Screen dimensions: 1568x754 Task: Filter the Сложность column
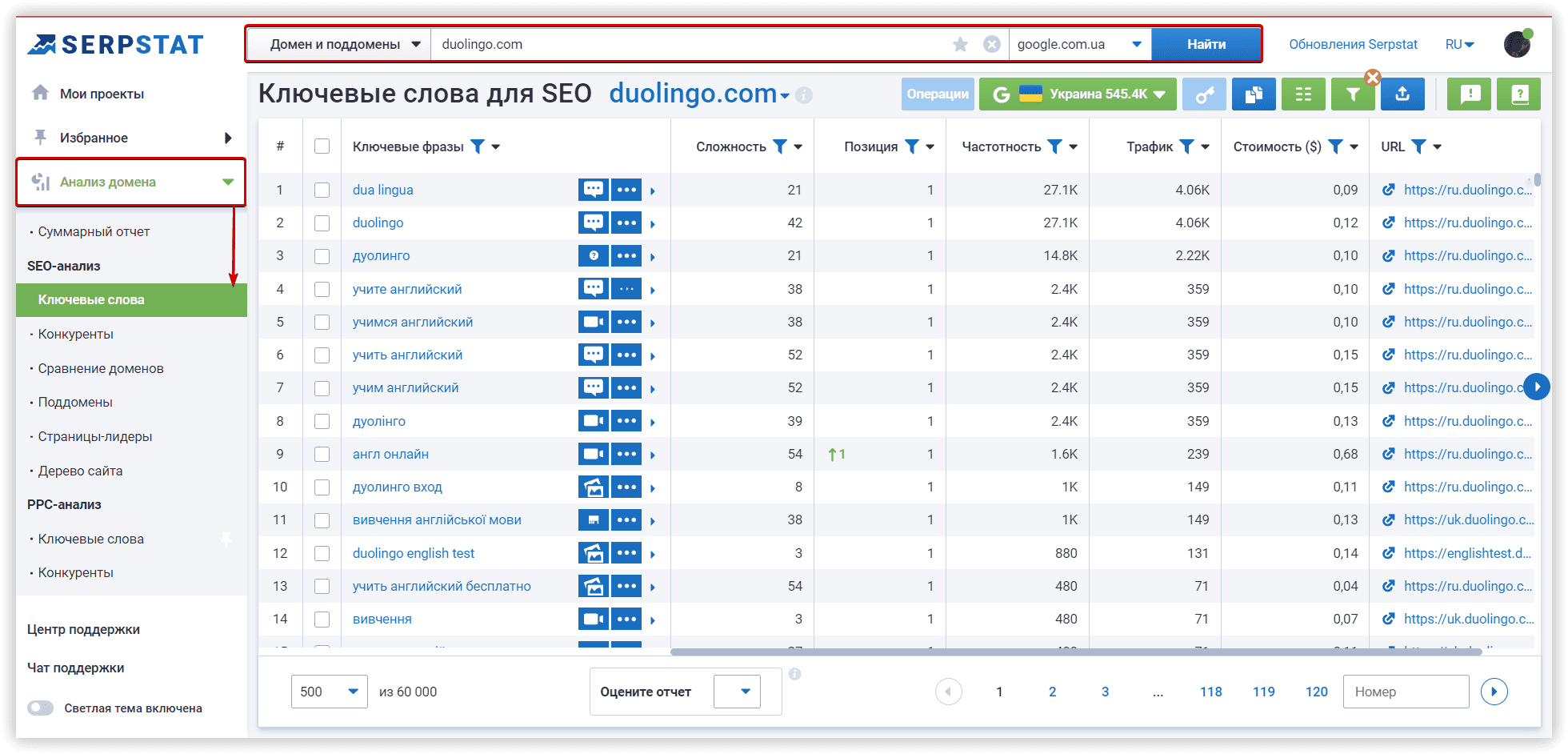coord(780,146)
